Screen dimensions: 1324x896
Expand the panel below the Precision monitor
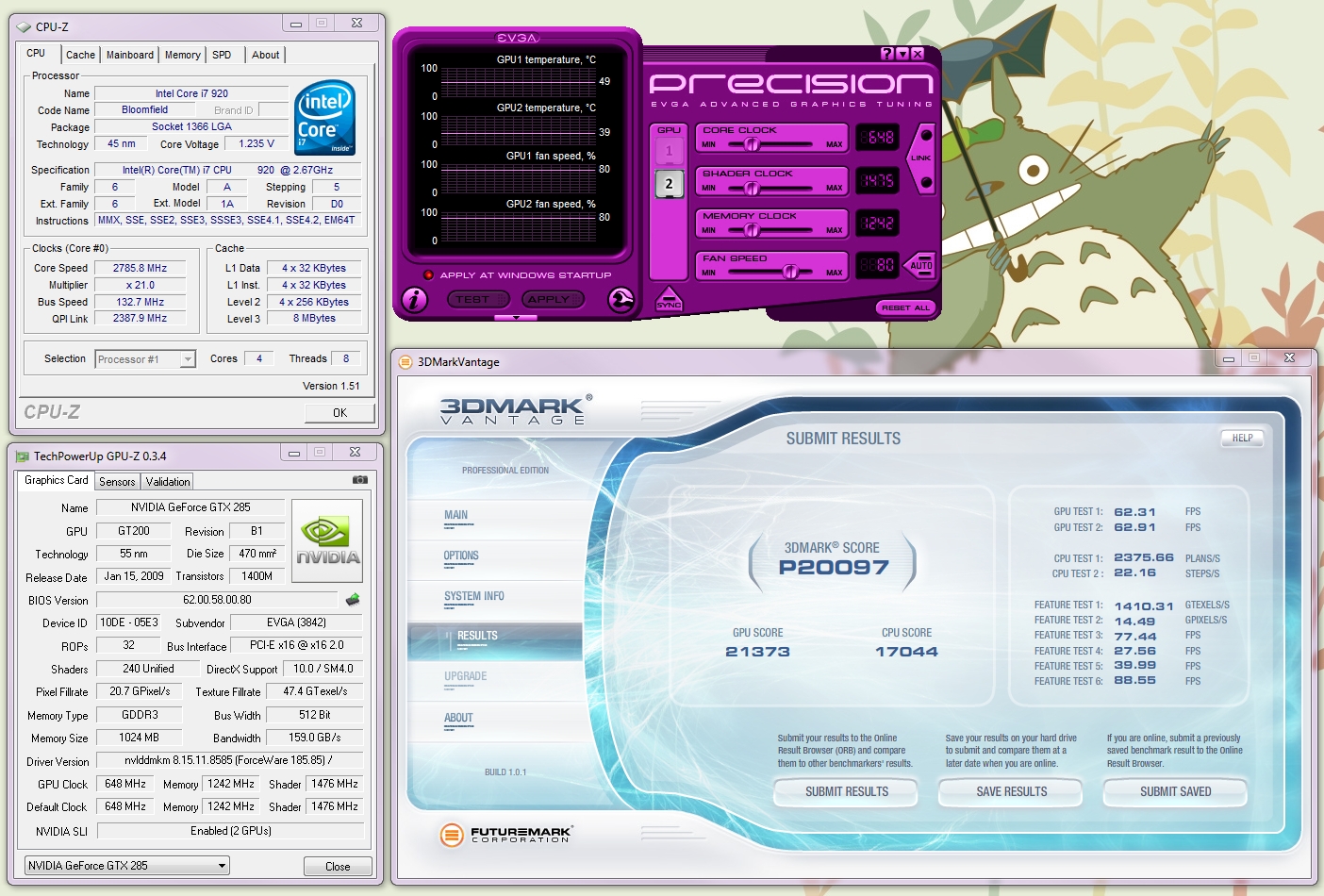coord(515,318)
